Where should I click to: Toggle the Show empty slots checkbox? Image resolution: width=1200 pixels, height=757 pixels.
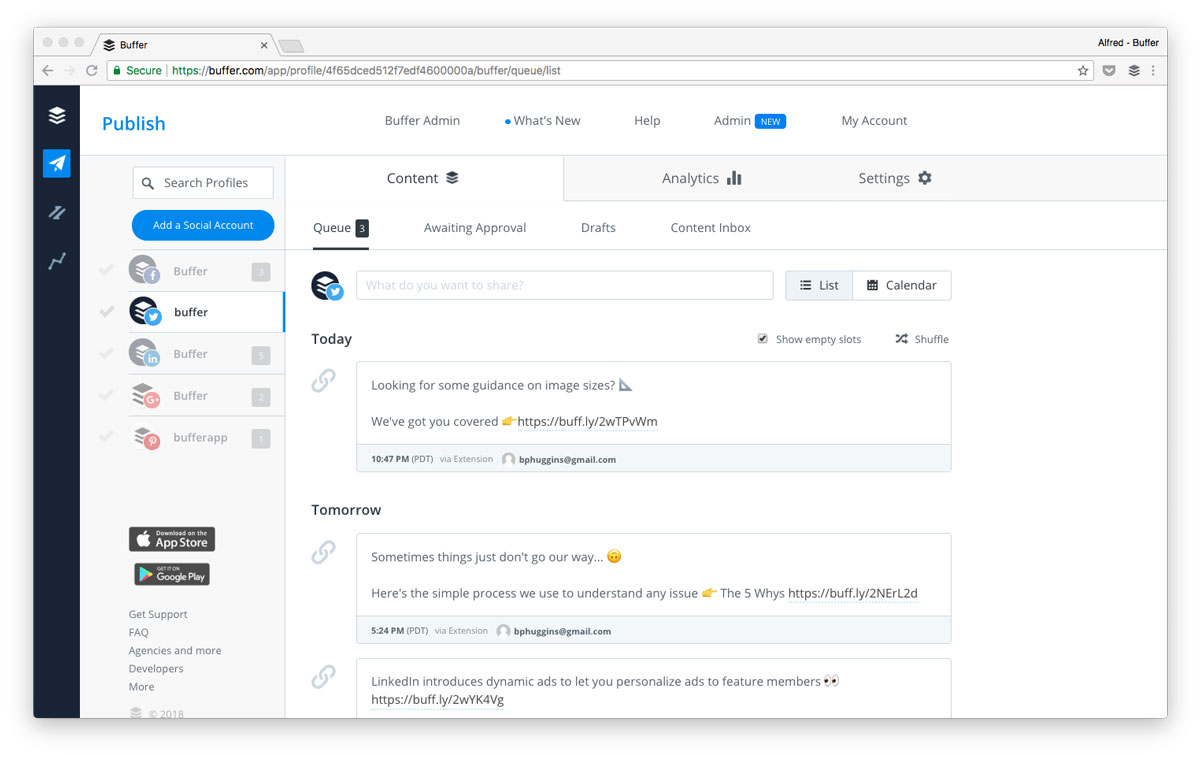tap(763, 339)
